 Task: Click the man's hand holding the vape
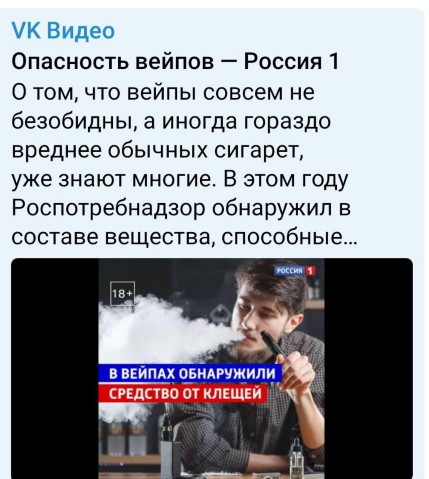click(297, 373)
